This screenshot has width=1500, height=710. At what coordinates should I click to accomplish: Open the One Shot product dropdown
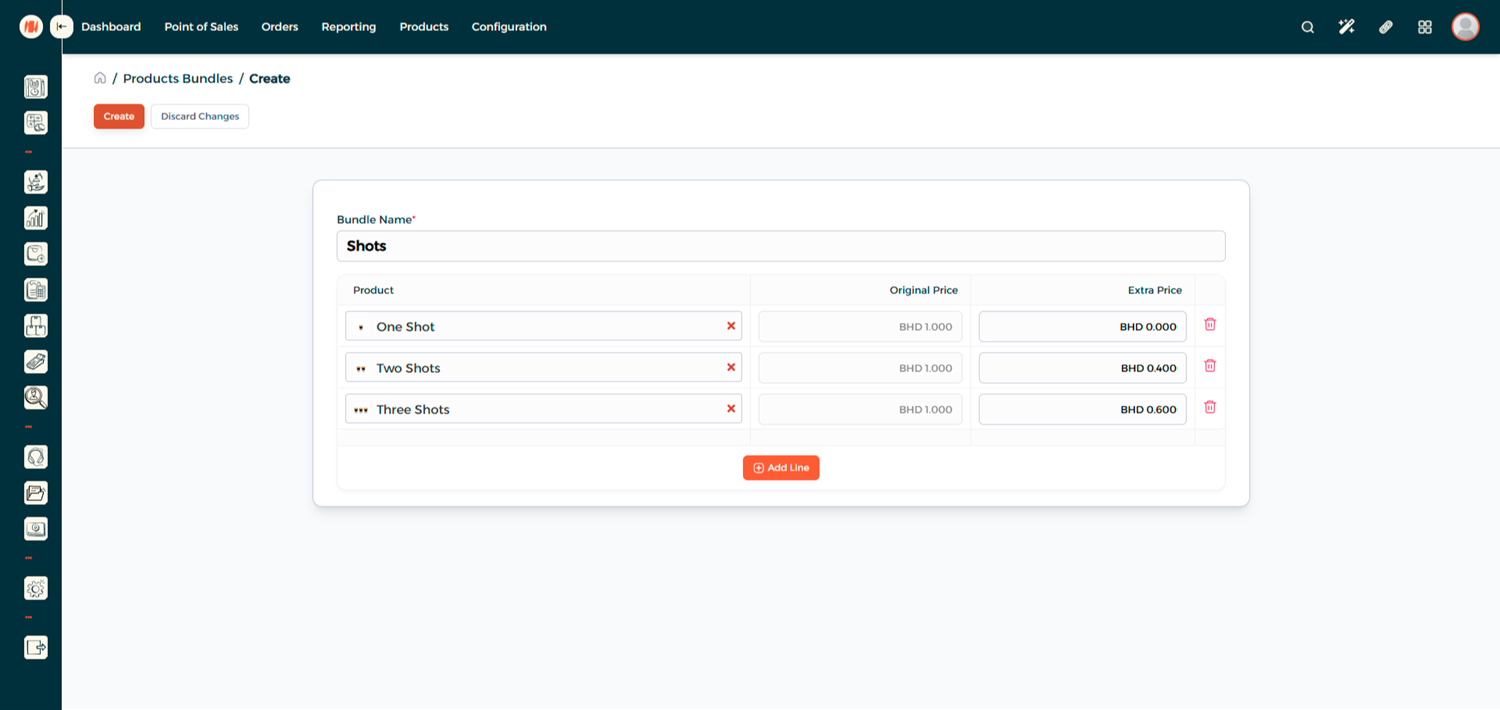click(540, 327)
